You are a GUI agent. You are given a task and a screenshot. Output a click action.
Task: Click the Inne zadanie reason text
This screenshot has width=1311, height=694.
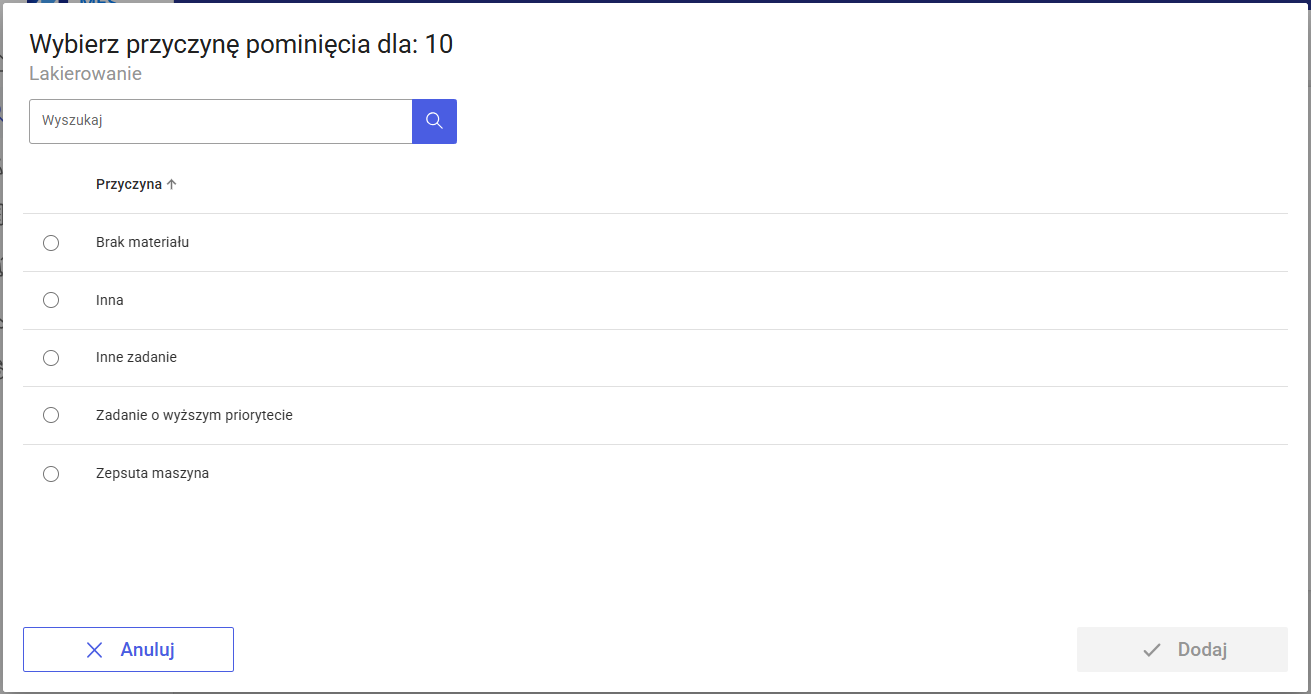136,357
